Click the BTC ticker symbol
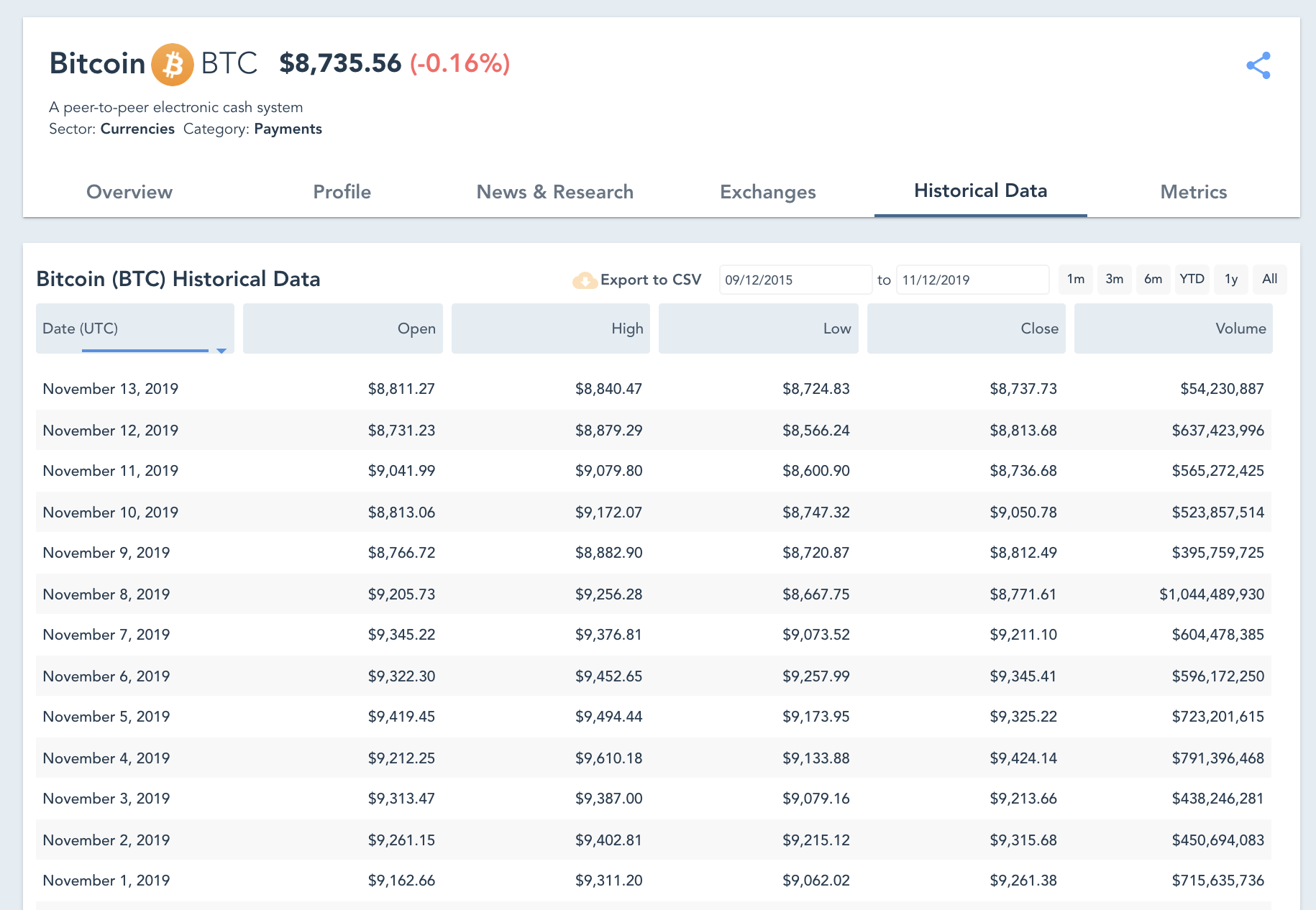 coord(229,63)
